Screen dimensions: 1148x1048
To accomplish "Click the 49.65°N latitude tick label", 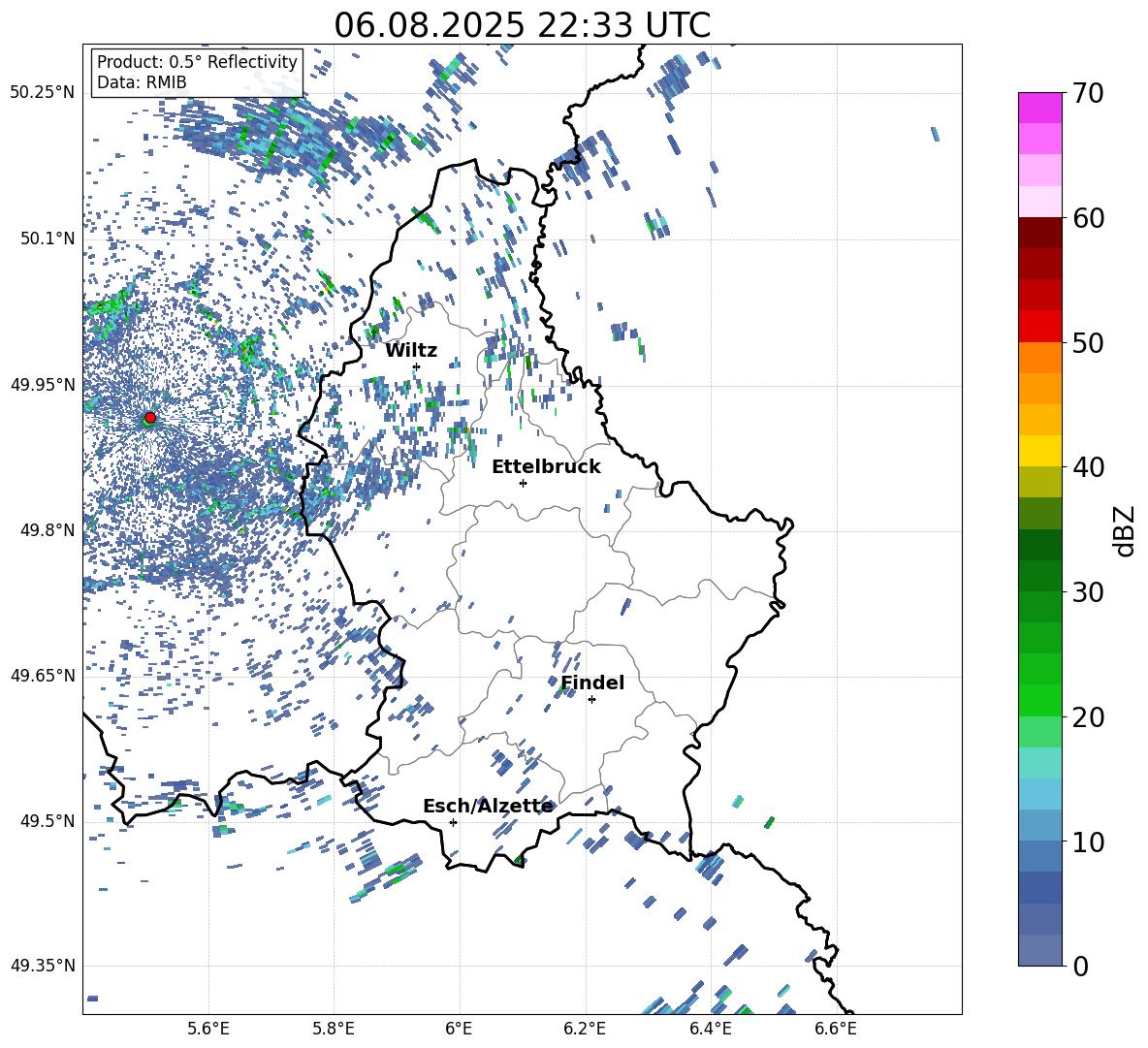I will point(43,676).
